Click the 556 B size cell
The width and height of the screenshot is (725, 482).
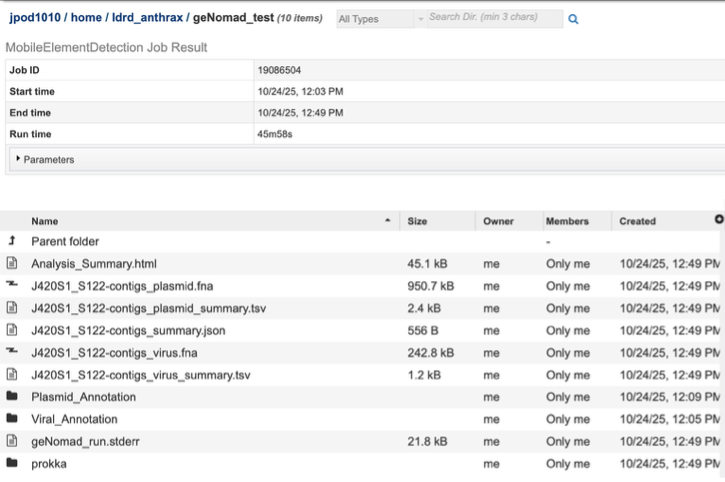click(423, 330)
